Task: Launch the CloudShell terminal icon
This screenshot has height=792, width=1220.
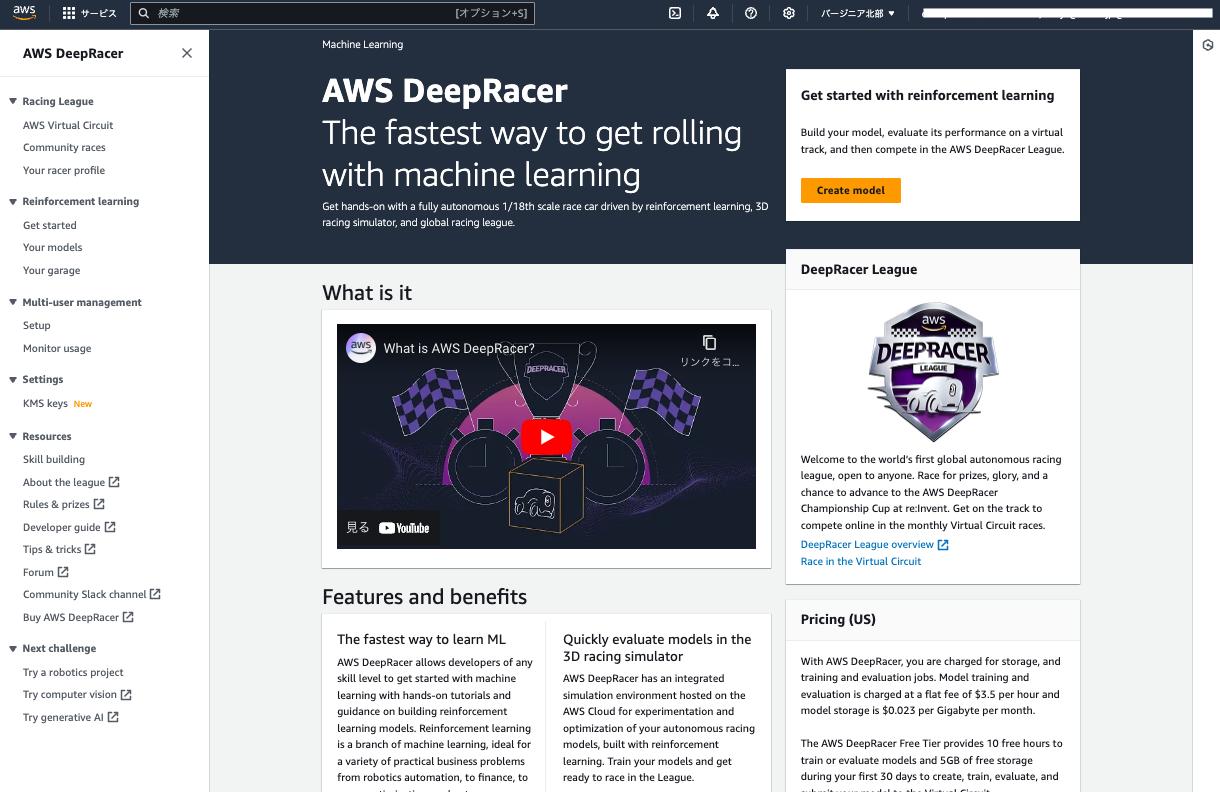Action: click(675, 13)
